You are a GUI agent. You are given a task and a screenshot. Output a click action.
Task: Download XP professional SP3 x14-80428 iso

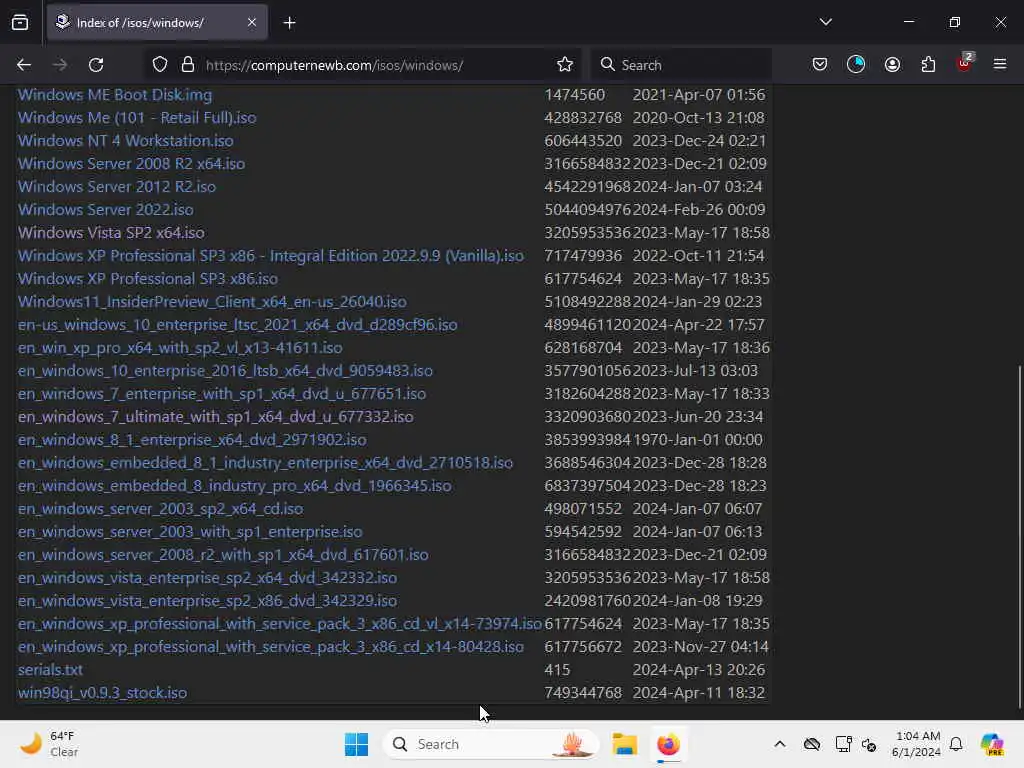tap(270, 647)
